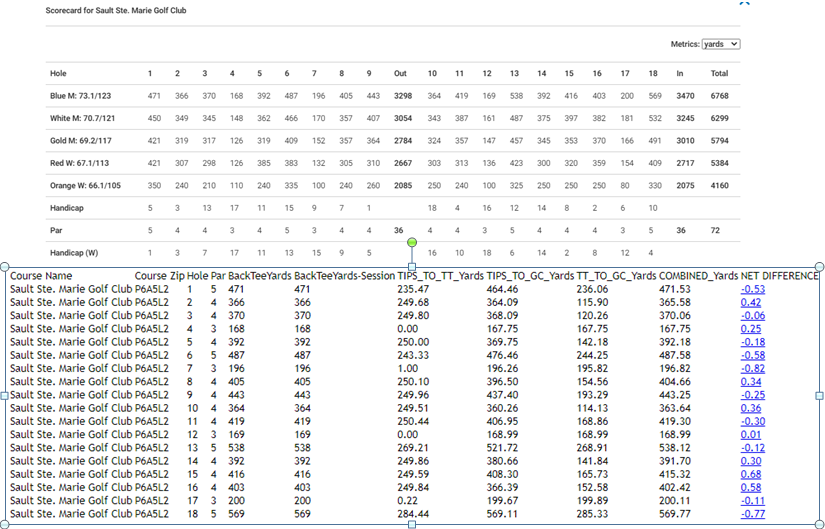The image size is (825, 529).
Task: Click the green rotation handle above the table
Action: tap(412, 242)
